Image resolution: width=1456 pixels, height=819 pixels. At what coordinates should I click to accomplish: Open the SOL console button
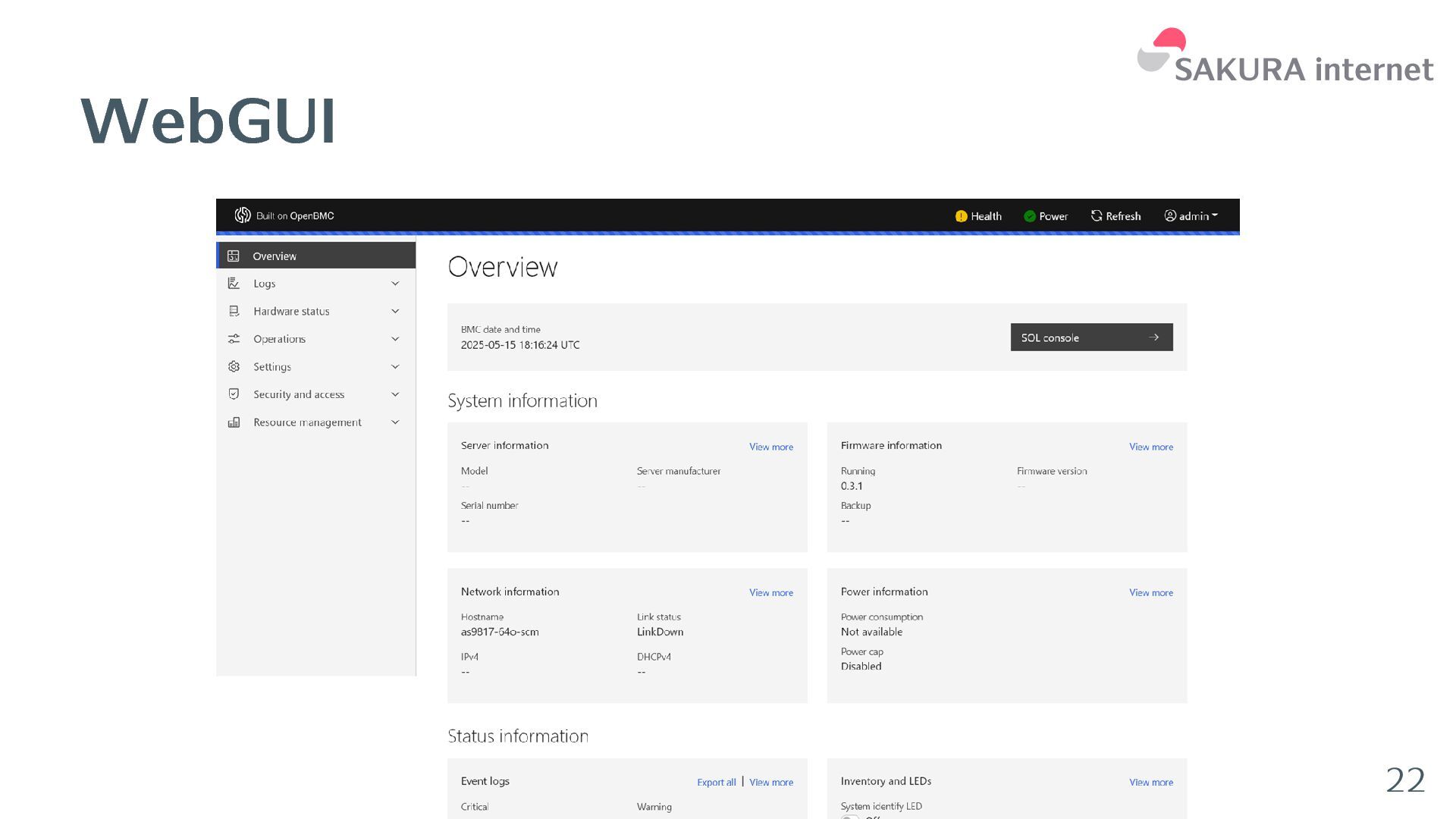[x=1091, y=337]
